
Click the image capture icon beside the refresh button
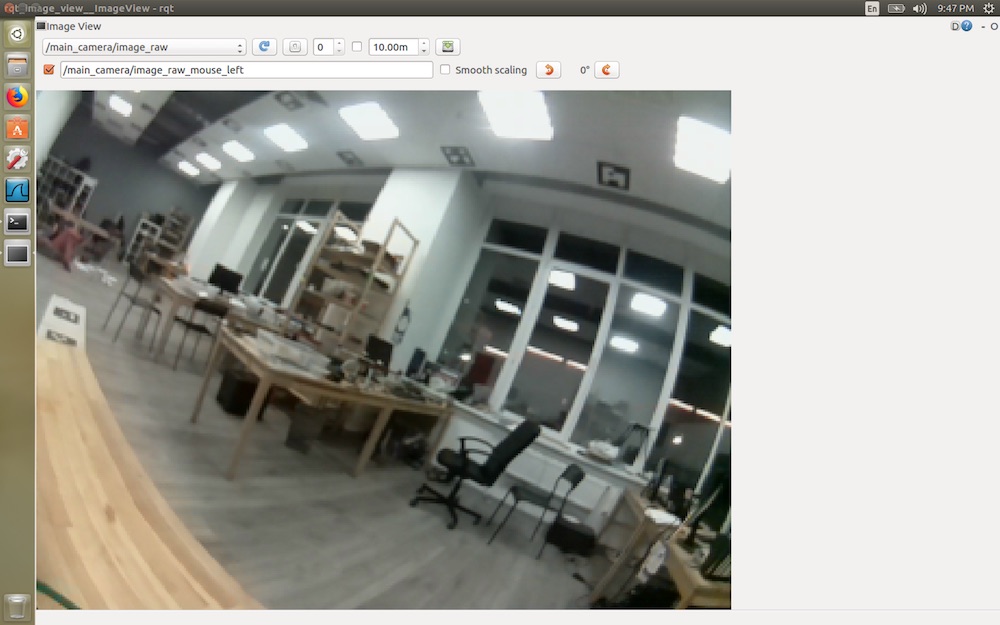(x=295, y=46)
